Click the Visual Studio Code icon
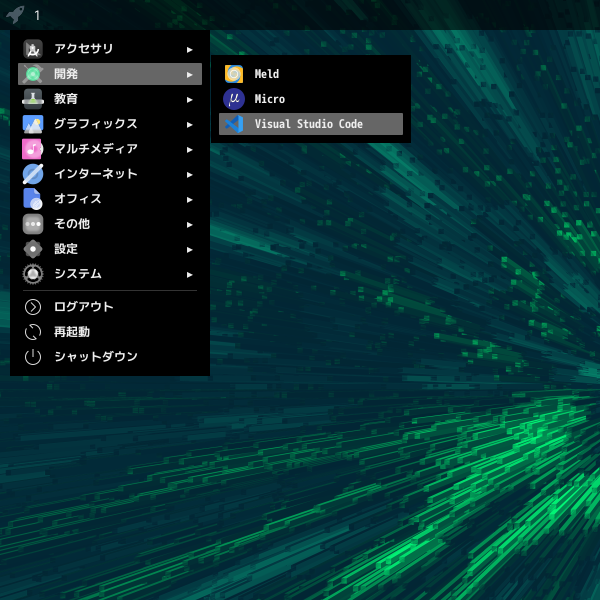 [234, 124]
